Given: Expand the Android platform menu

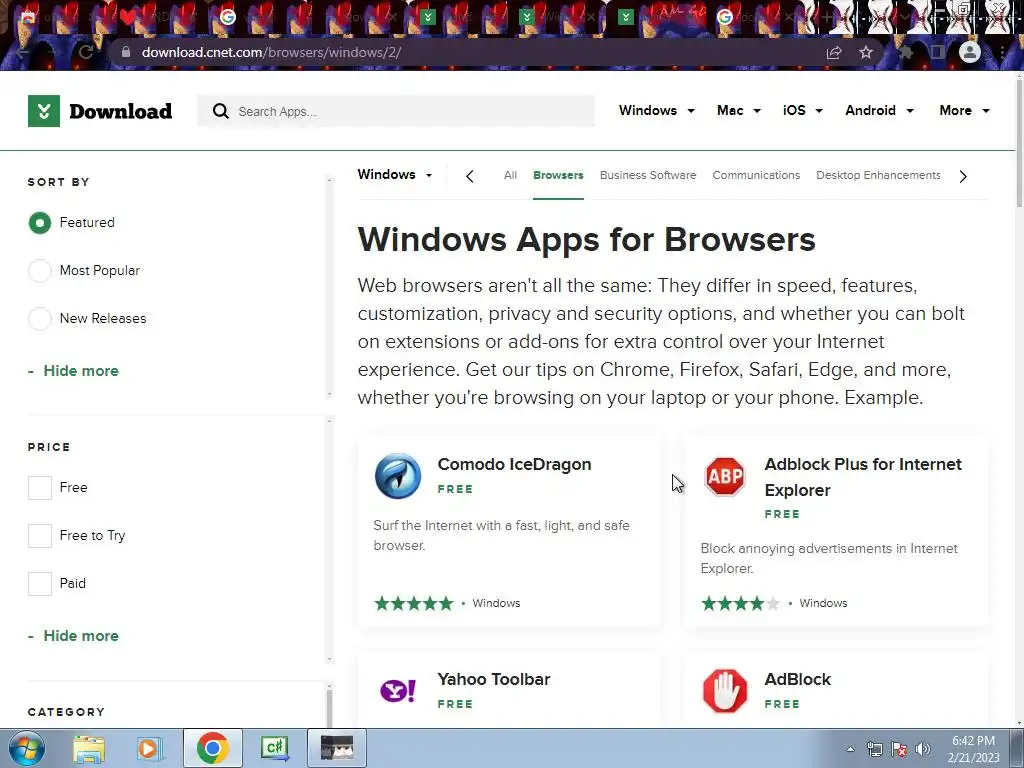Looking at the screenshot, I should coord(879,110).
